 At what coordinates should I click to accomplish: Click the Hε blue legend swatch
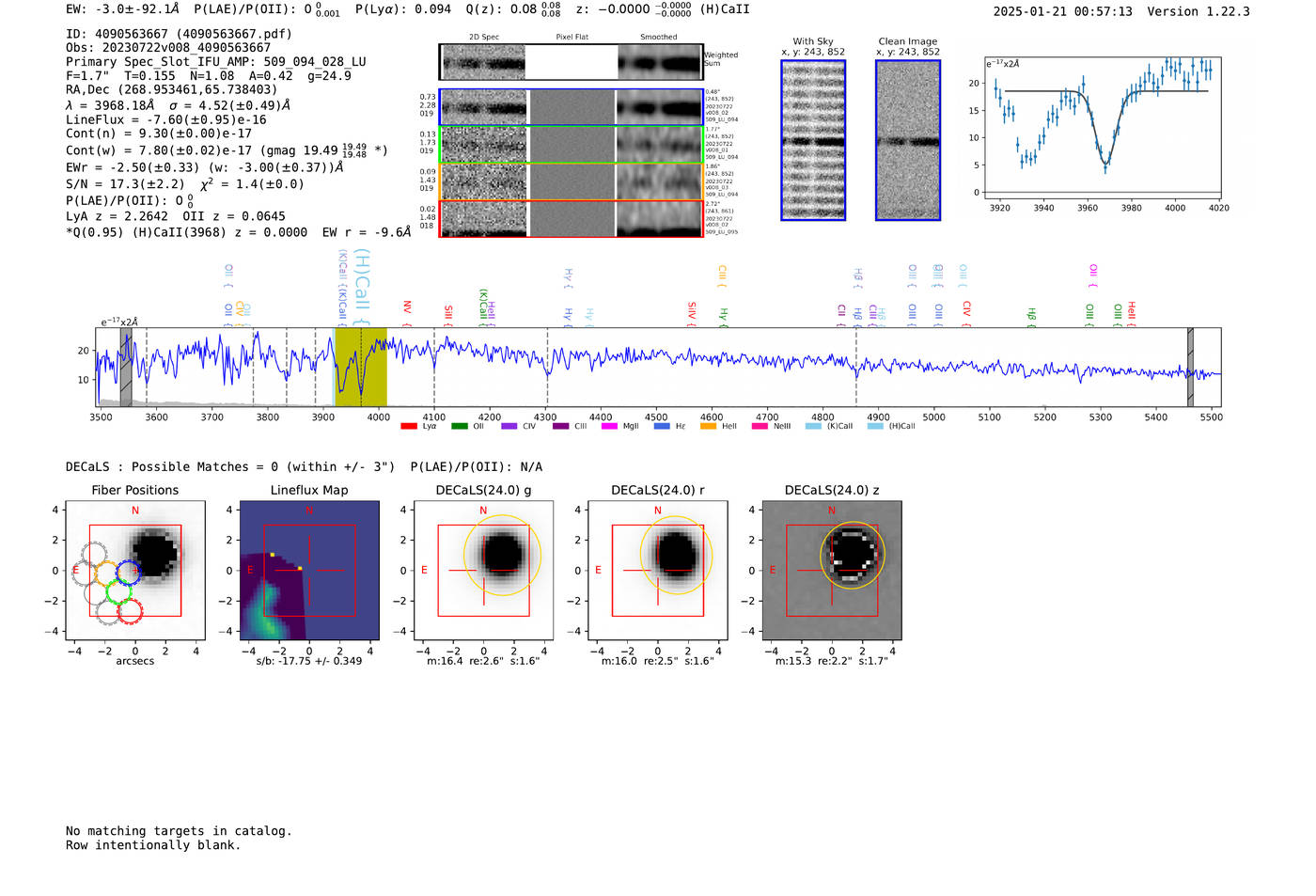pos(662,426)
